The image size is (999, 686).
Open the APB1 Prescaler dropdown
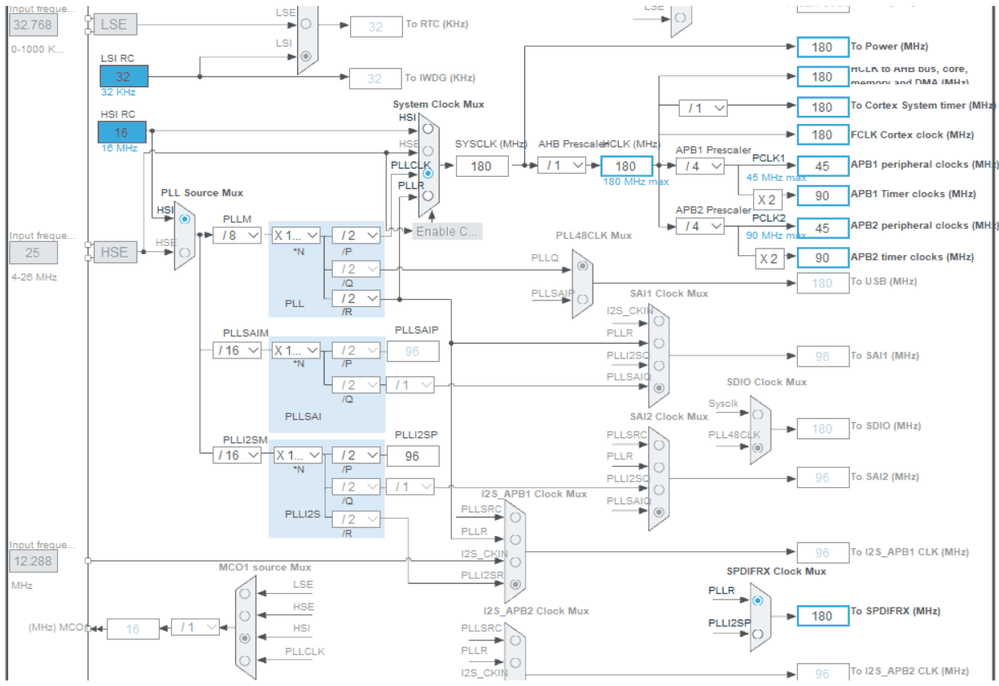tap(700, 166)
